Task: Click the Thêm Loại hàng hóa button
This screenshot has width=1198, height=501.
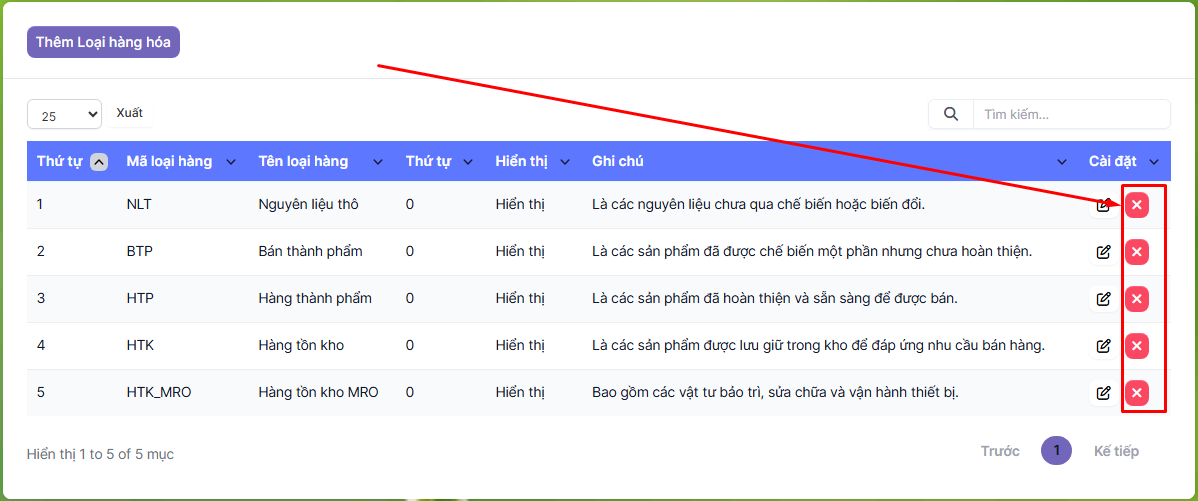Action: pos(103,42)
